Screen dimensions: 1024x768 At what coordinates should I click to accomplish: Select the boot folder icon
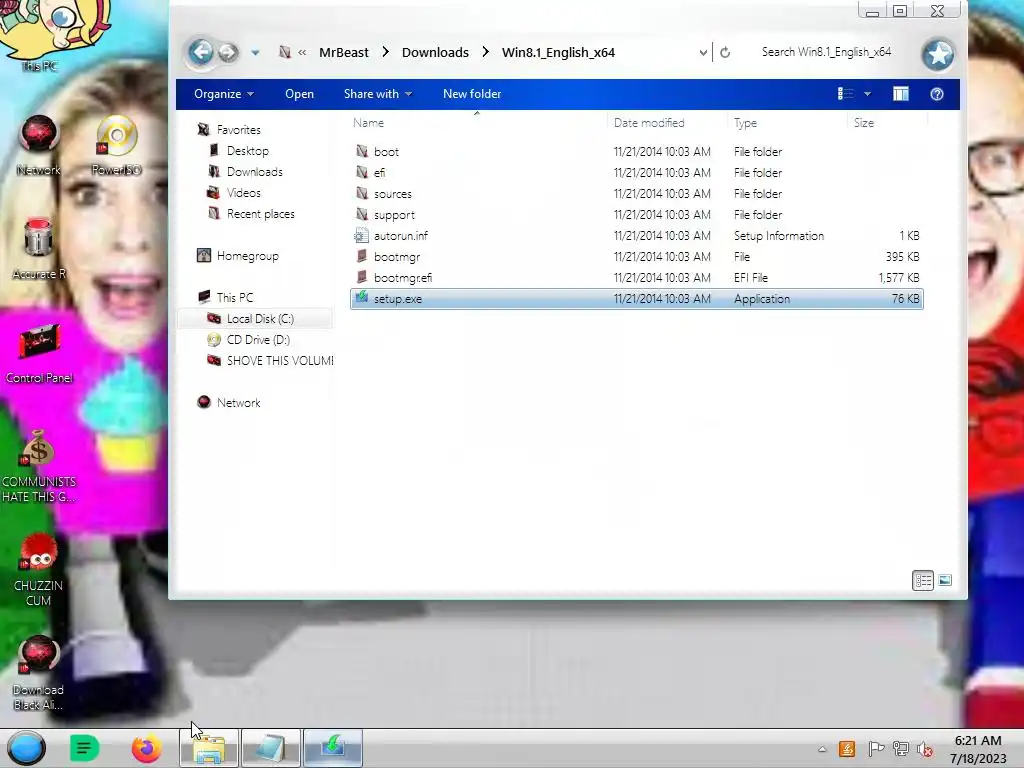(362, 151)
